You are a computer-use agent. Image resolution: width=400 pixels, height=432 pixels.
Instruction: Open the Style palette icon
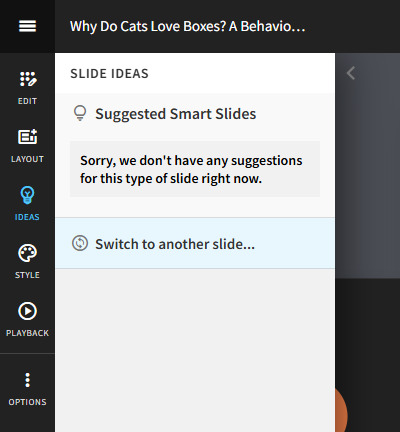click(27, 253)
